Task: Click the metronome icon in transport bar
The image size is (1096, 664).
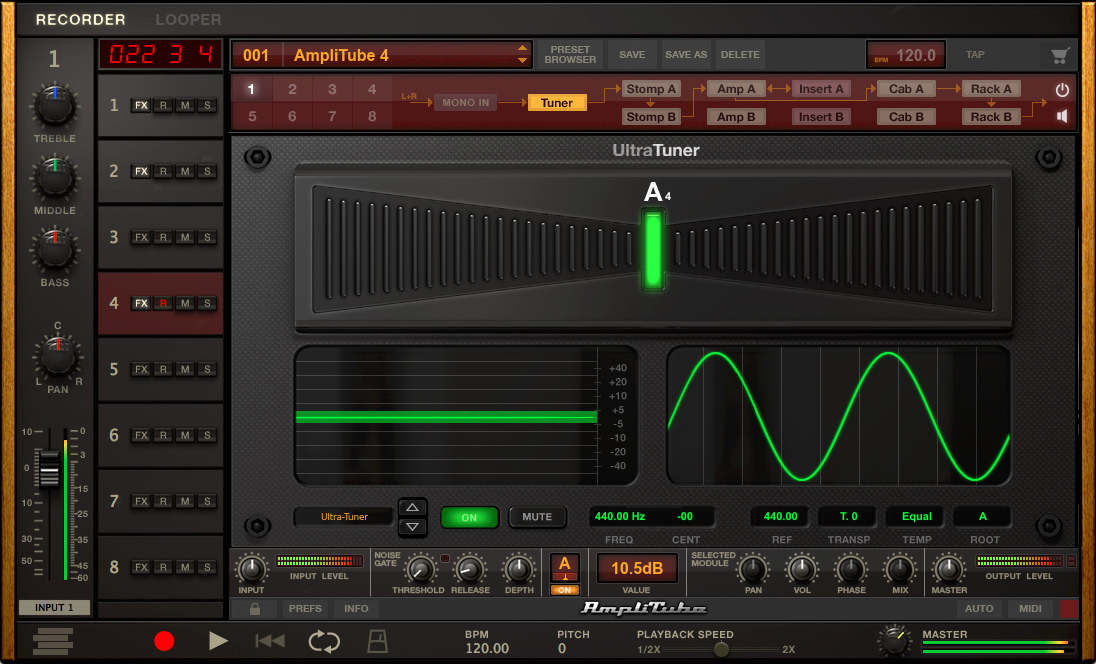Action: click(x=377, y=641)
